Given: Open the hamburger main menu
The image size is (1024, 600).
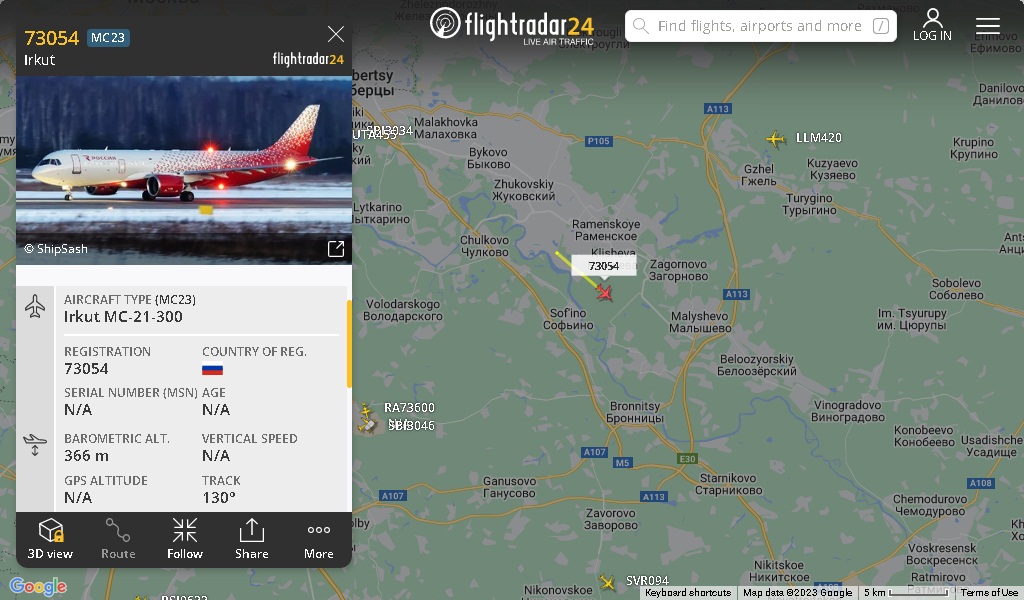Looking at the screenshot, I should coord(987,26).
